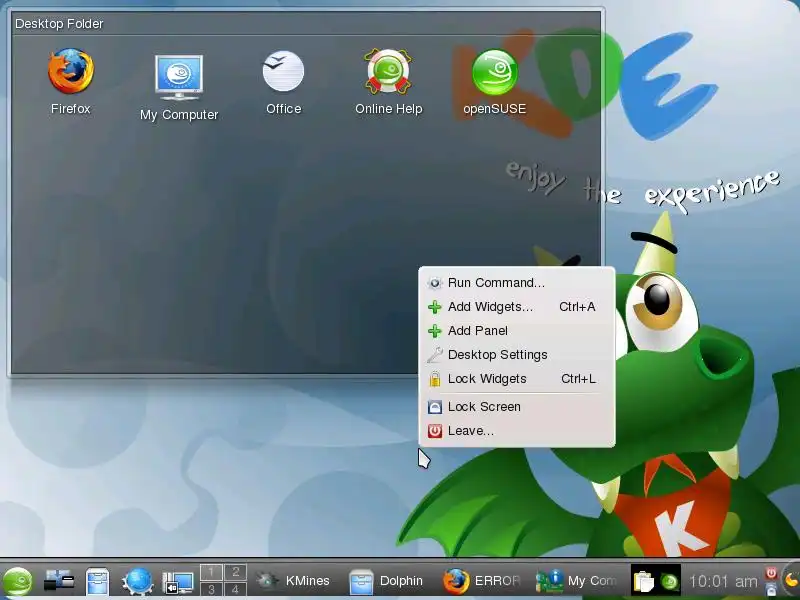
Task: Choose Add Panel from the context menu
Action: click(x=517, y=331)
